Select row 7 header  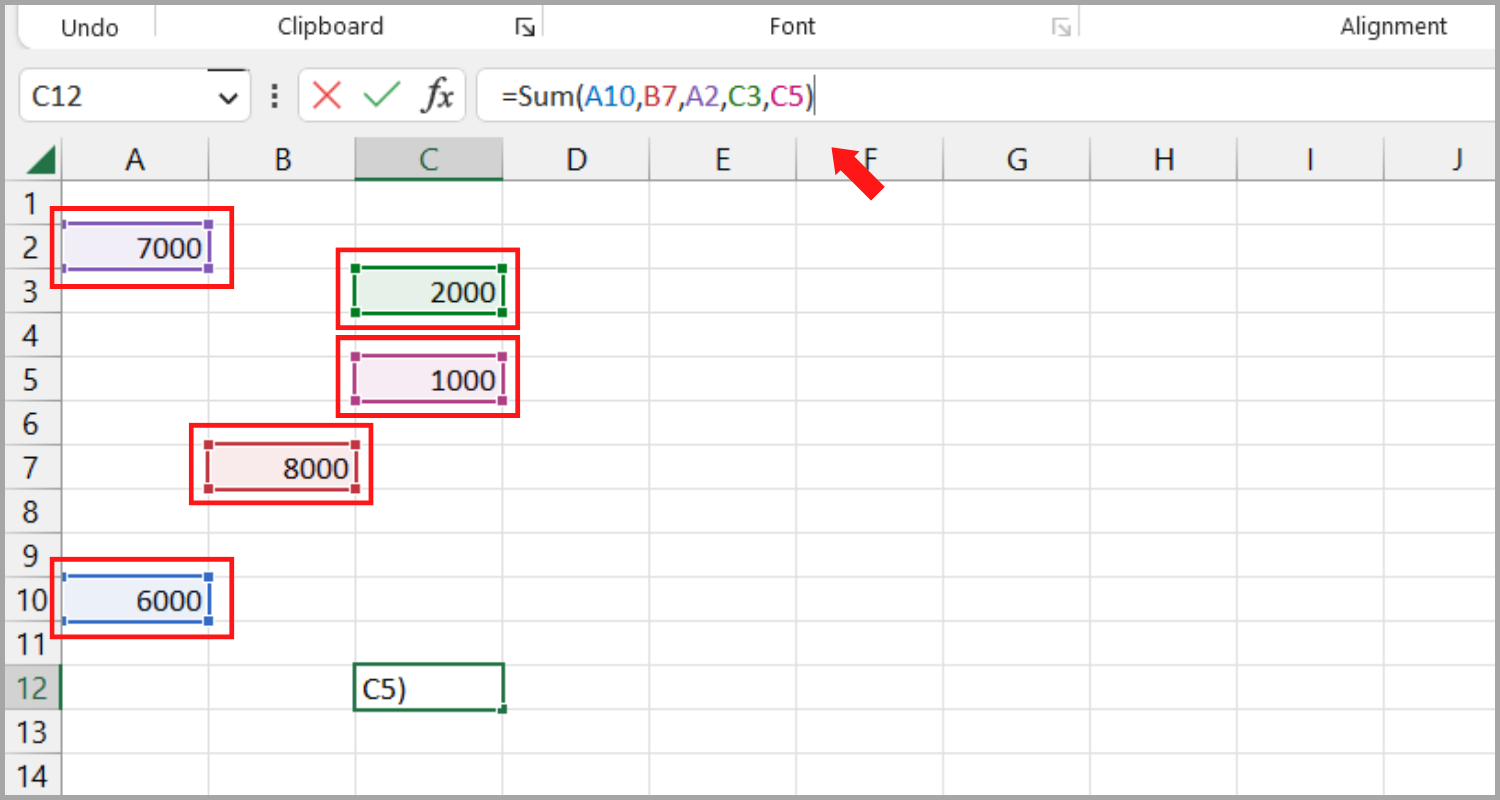33,467
